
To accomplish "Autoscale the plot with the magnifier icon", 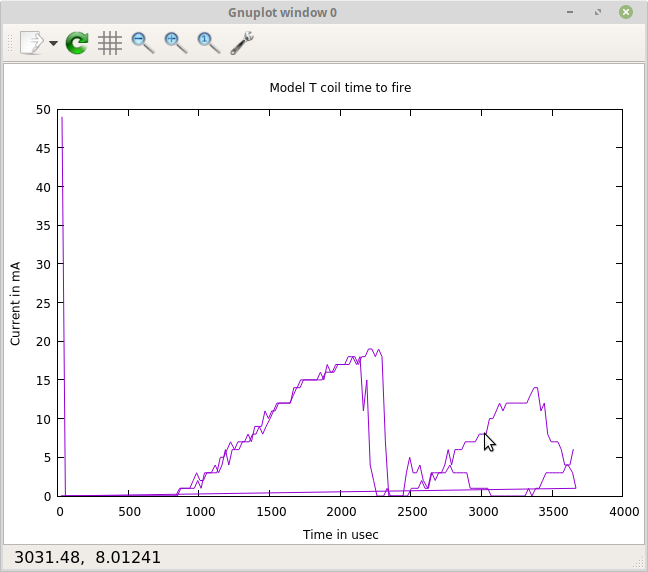I will [x=208, y=43].
